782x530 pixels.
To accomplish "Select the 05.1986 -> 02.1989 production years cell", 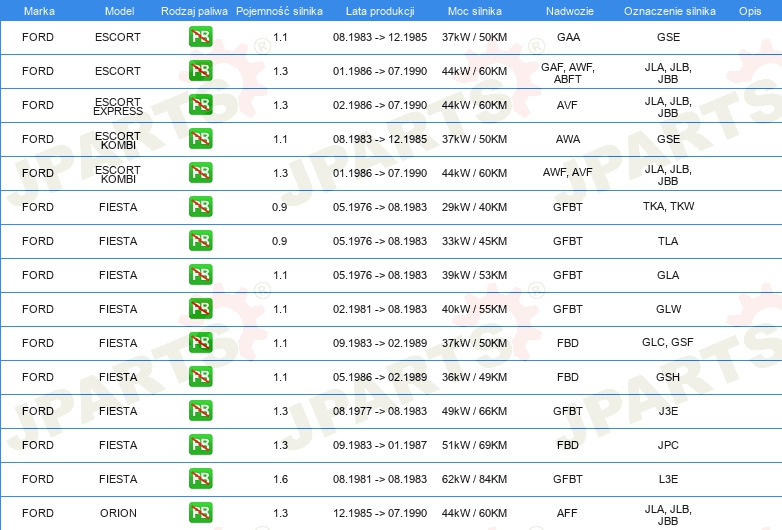I will click(x=380, y=377).
